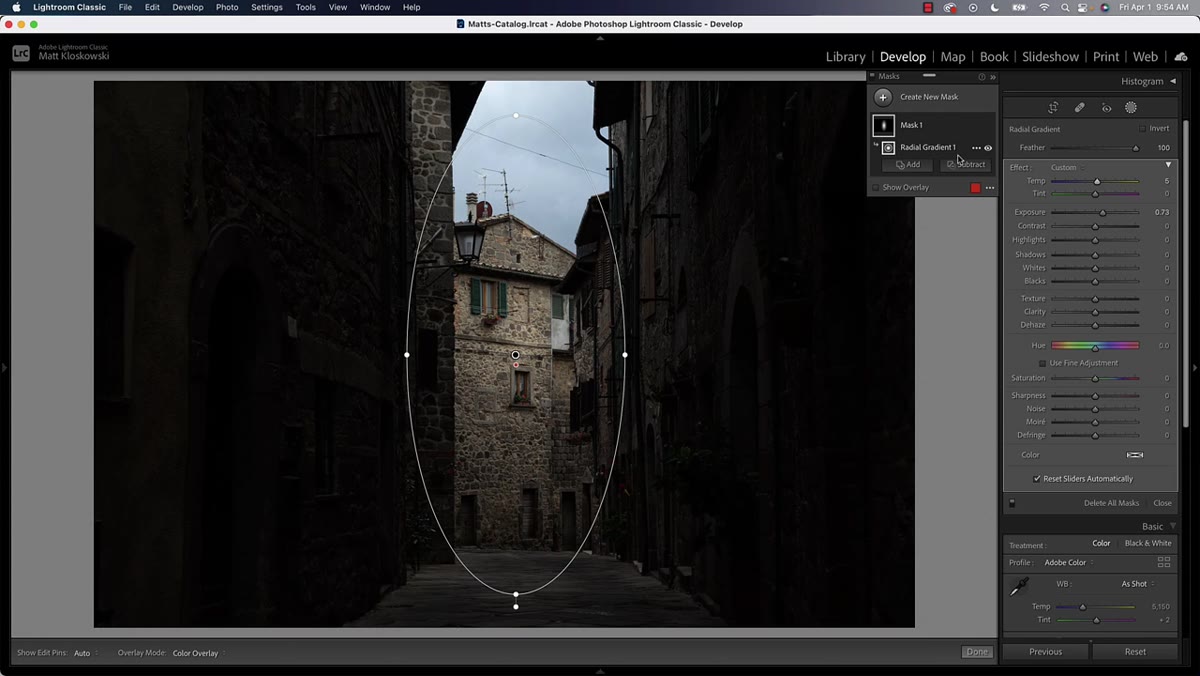Click Delete All Masks
This screenshot has width=1200, height=676.
pos(1111,503)
